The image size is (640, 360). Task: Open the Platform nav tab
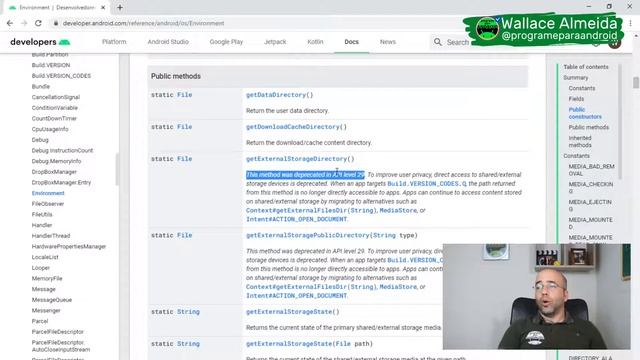[x=114, y=42]
